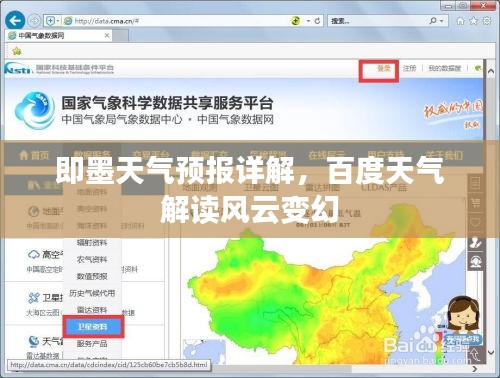
Task: Click the refresh icon in address bar
Action: click(317, 21)
